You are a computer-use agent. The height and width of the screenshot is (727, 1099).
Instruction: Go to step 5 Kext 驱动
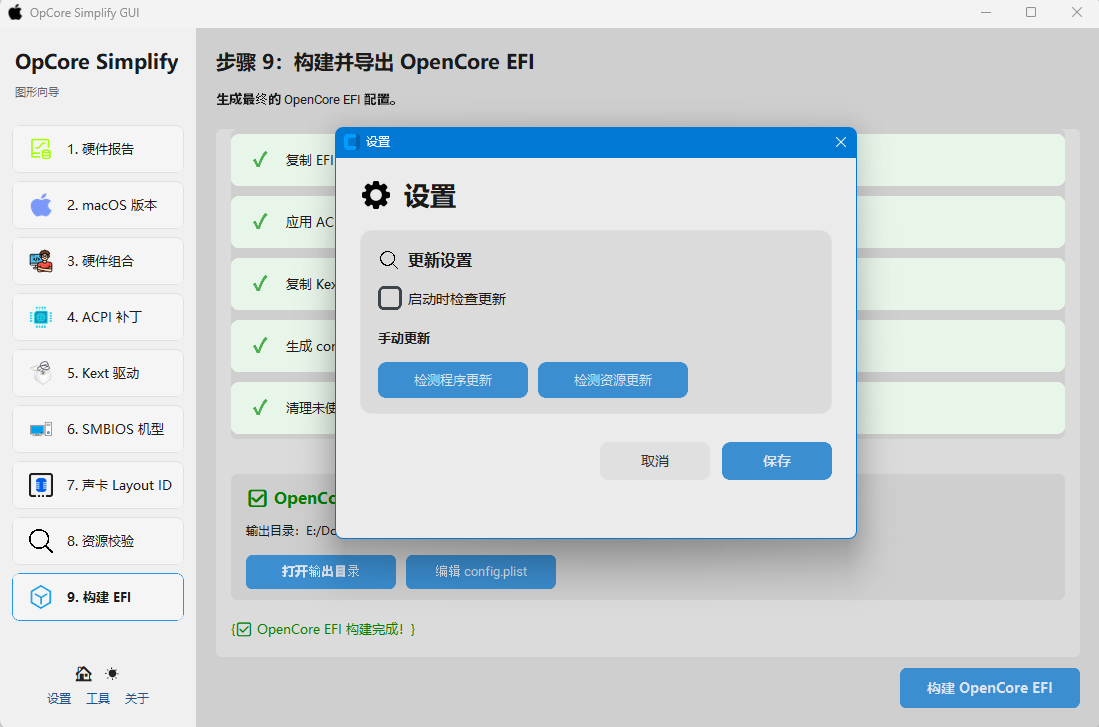98,373
